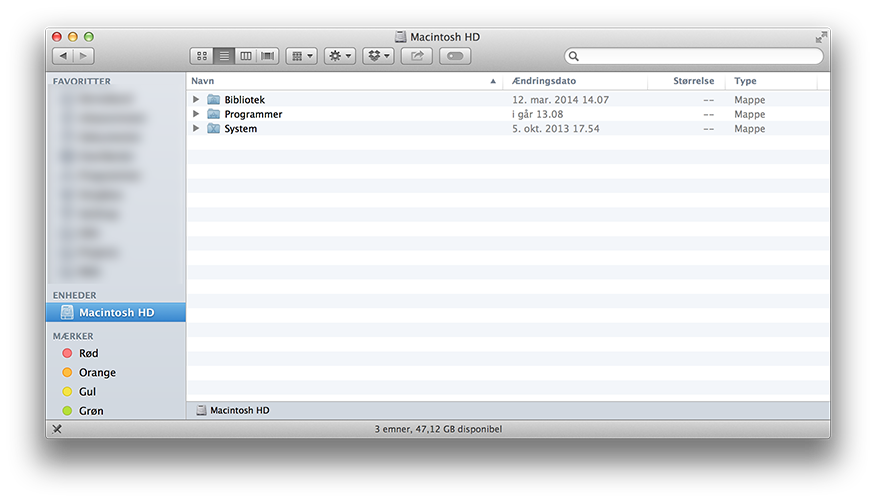Select the Programmer row name
876x502 pixels.
[253, 114]
